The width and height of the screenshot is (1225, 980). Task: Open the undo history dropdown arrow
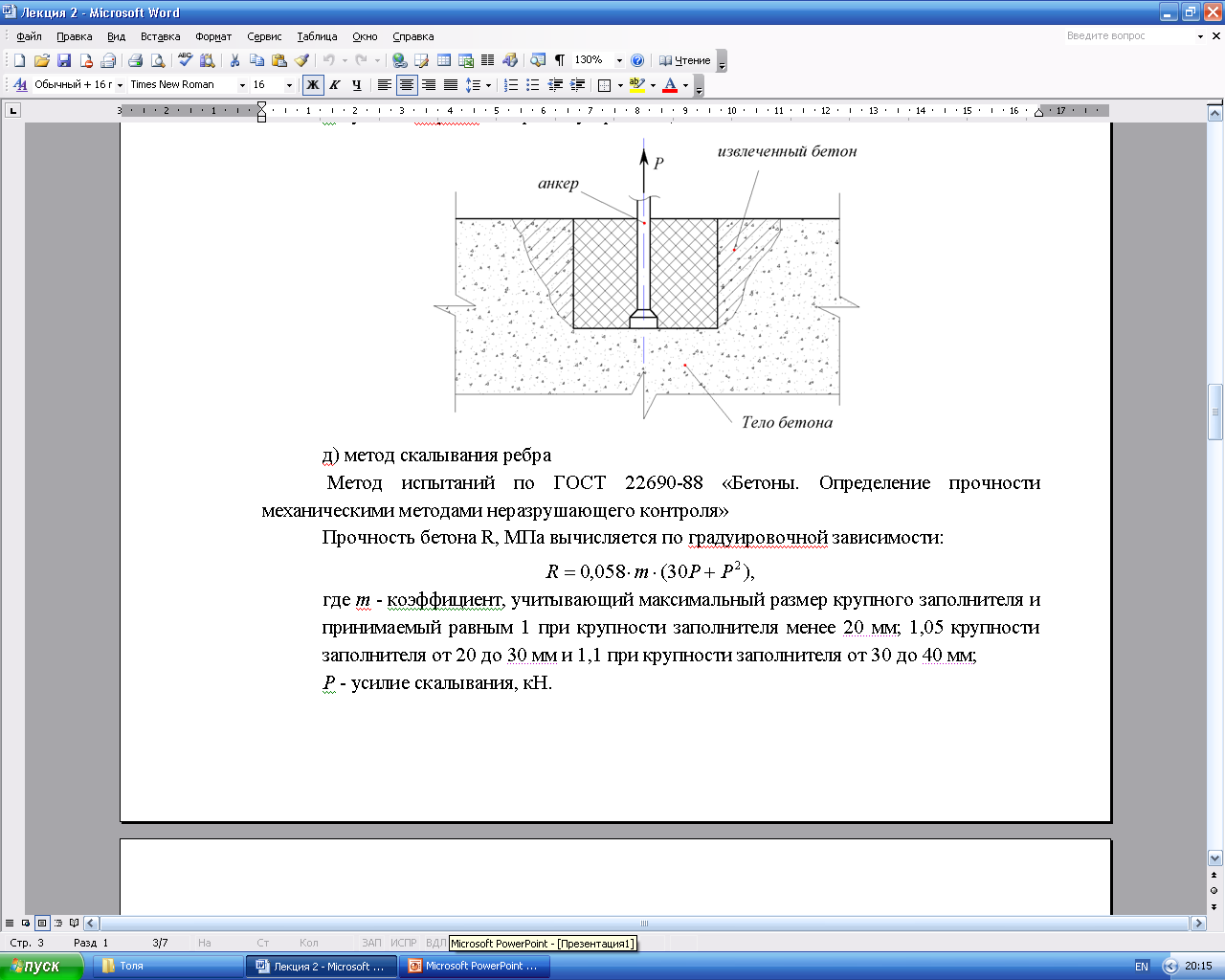click(345, 60)
